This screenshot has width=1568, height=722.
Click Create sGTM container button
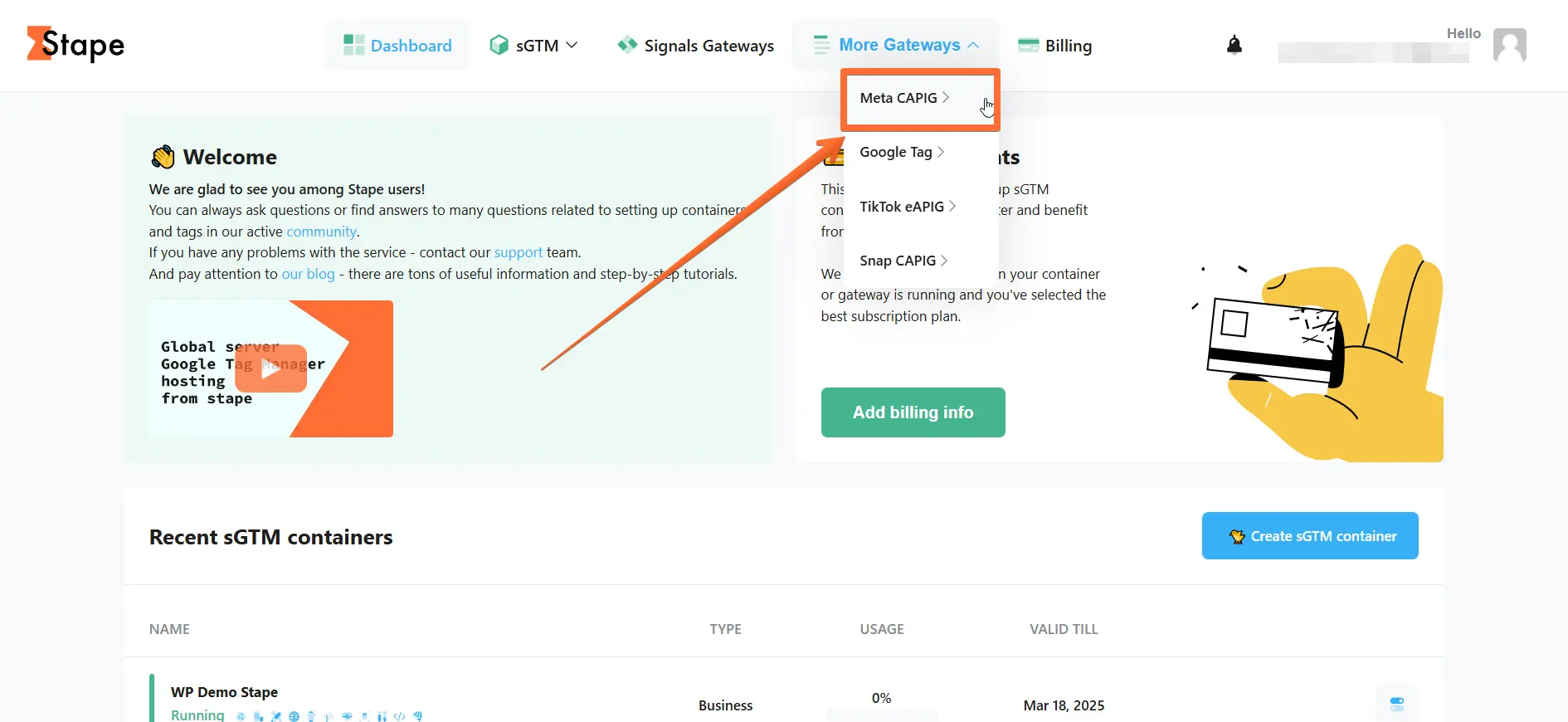tap(1310, 536)
